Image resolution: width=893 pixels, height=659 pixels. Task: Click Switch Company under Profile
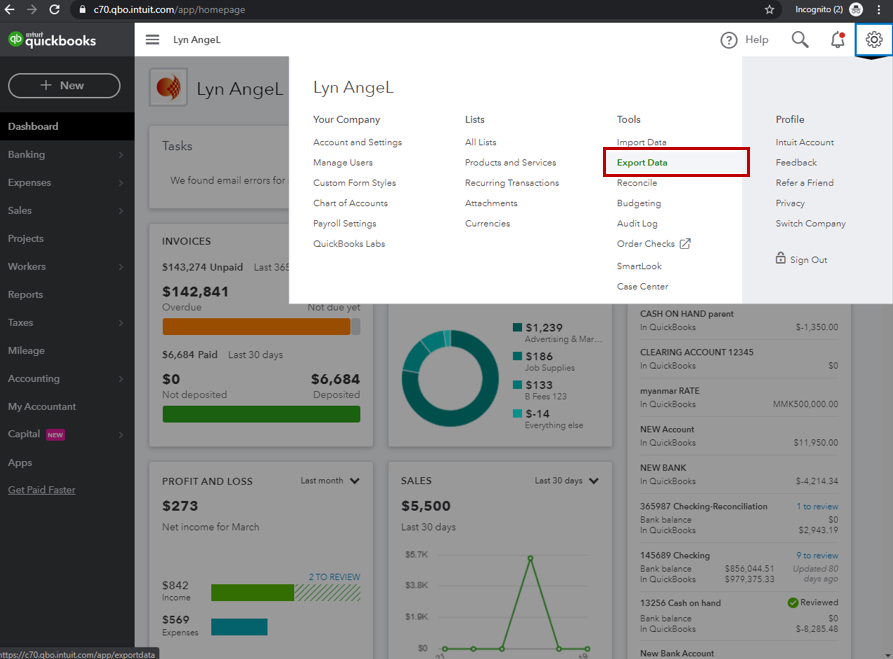click(x=810, y=223)
